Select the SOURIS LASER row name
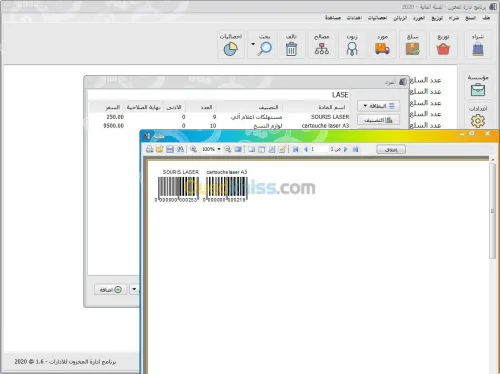500x374 pixels. (330, 117)
